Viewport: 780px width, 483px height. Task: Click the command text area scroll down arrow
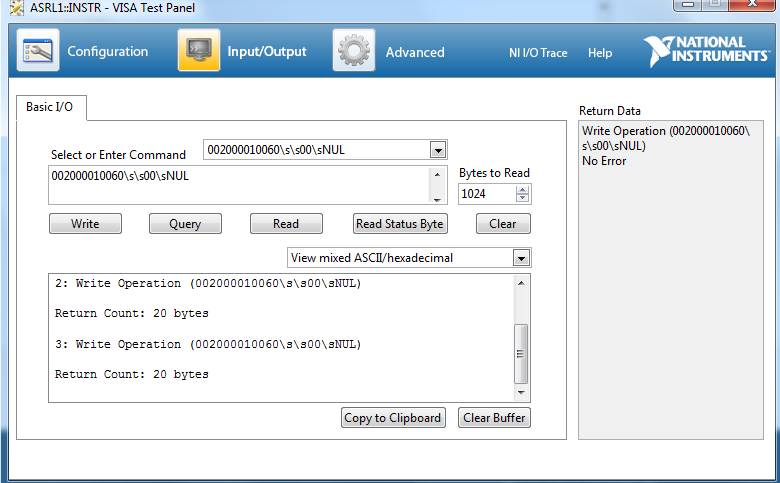[x=437, y=199]
